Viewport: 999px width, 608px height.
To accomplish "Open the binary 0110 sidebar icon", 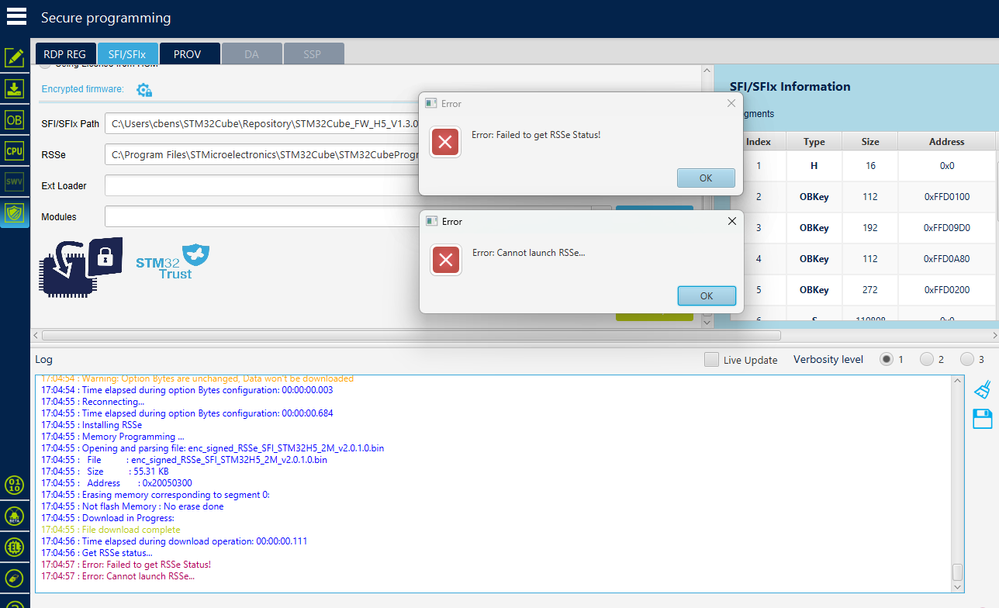I will (14, 485).
